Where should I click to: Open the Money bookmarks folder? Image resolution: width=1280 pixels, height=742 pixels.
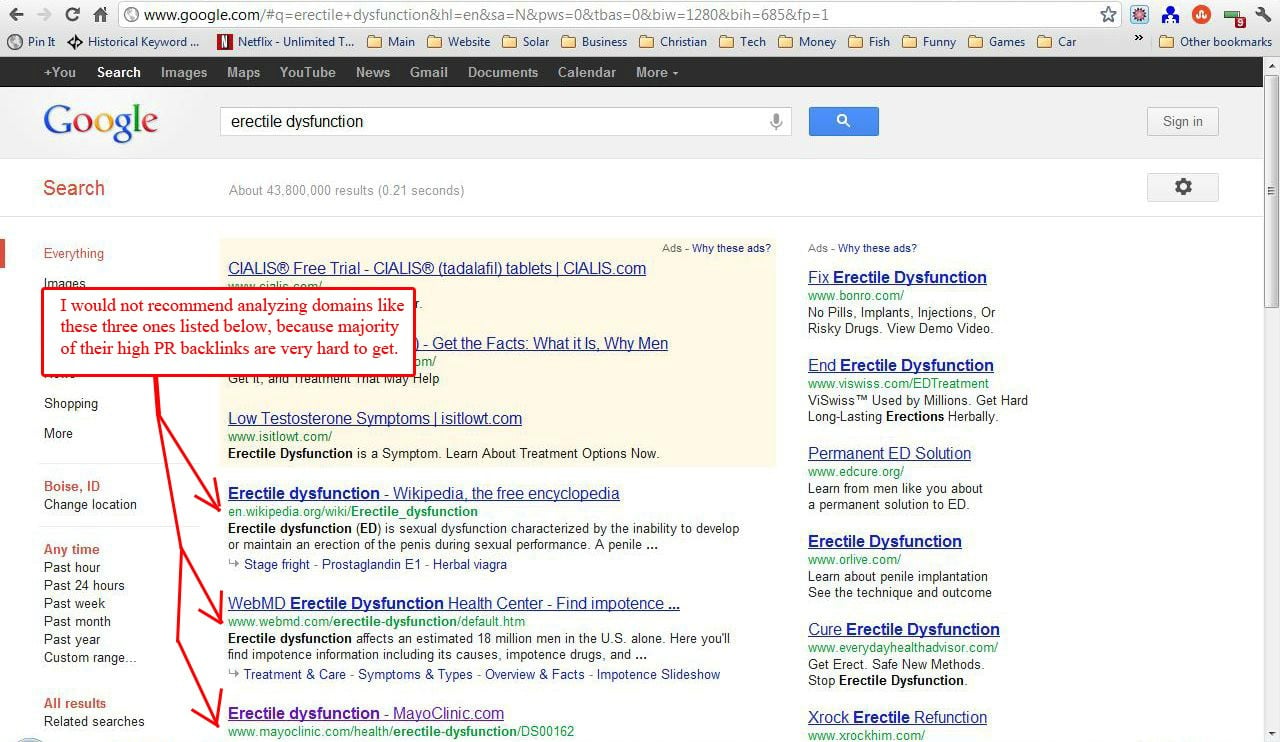tap(807, 42)
